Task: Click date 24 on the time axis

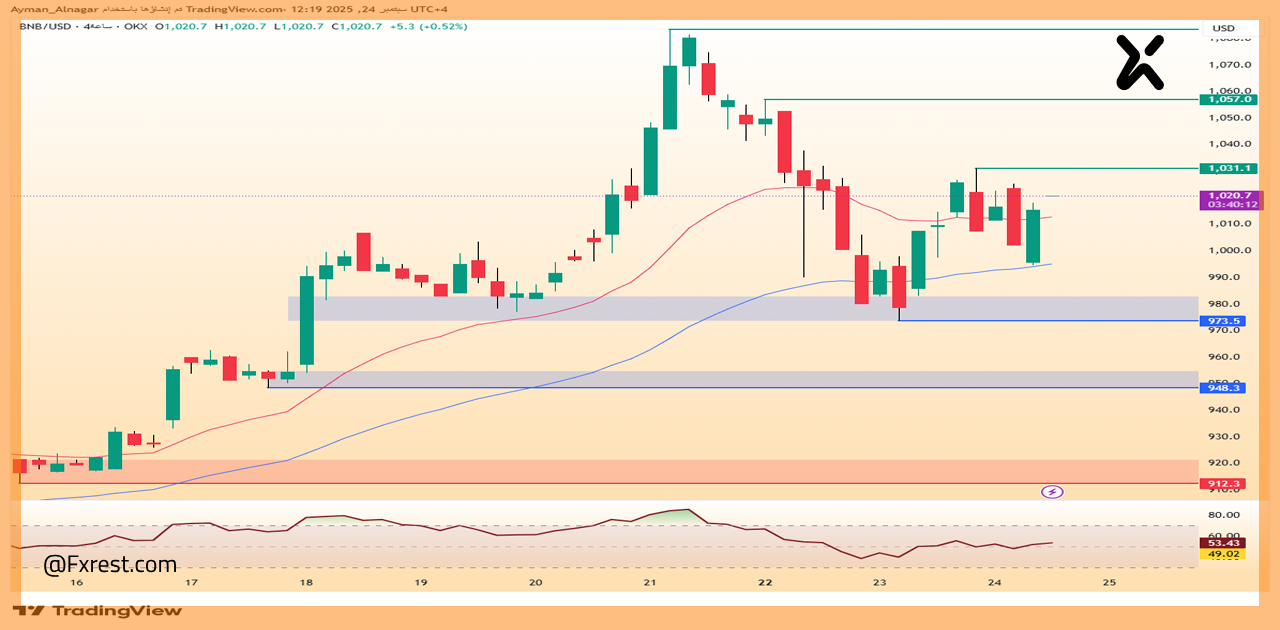Action: (x=994, y=582)
